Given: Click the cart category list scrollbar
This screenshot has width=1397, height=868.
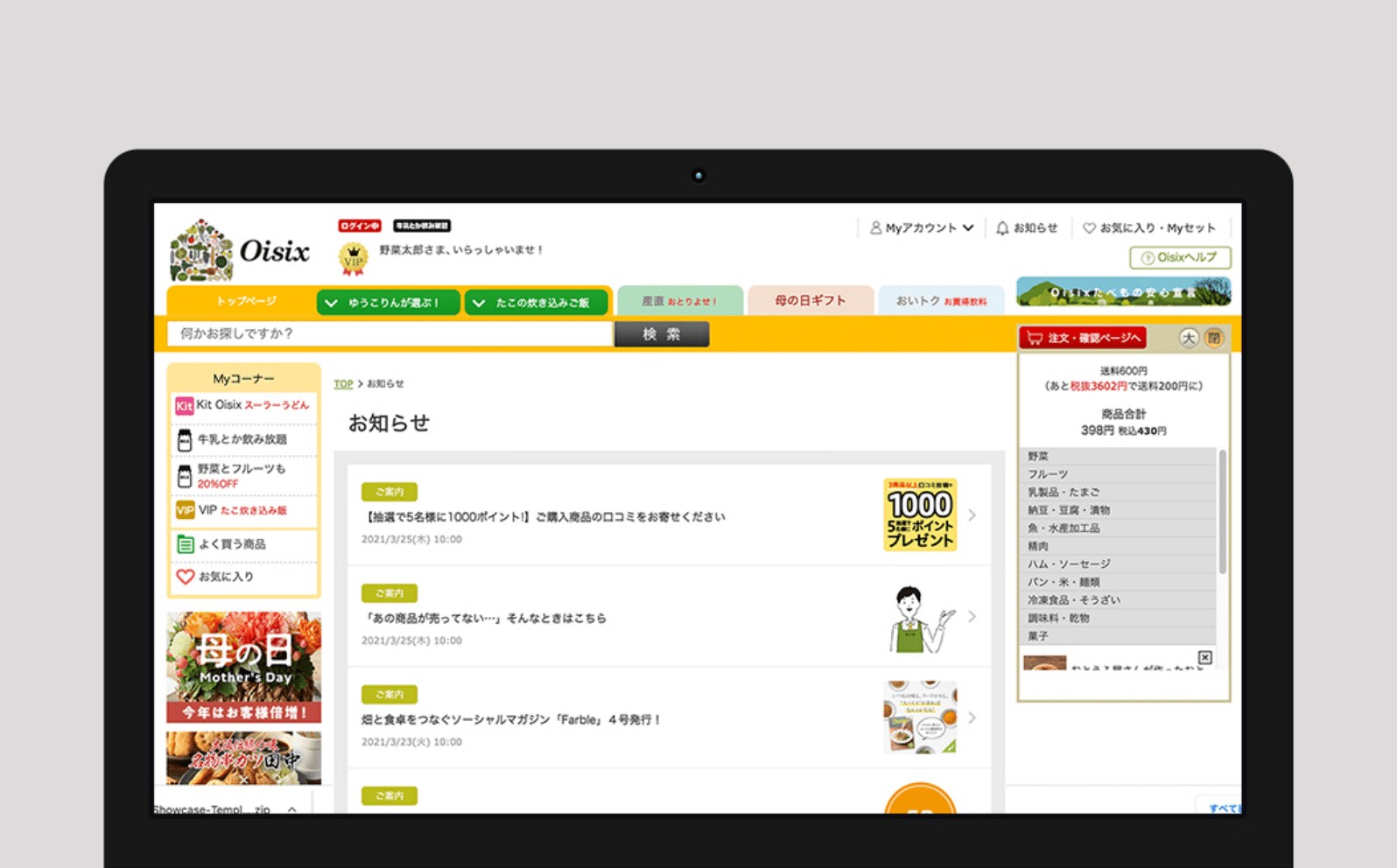Looking at the screenshot, I should point(1222,512).
